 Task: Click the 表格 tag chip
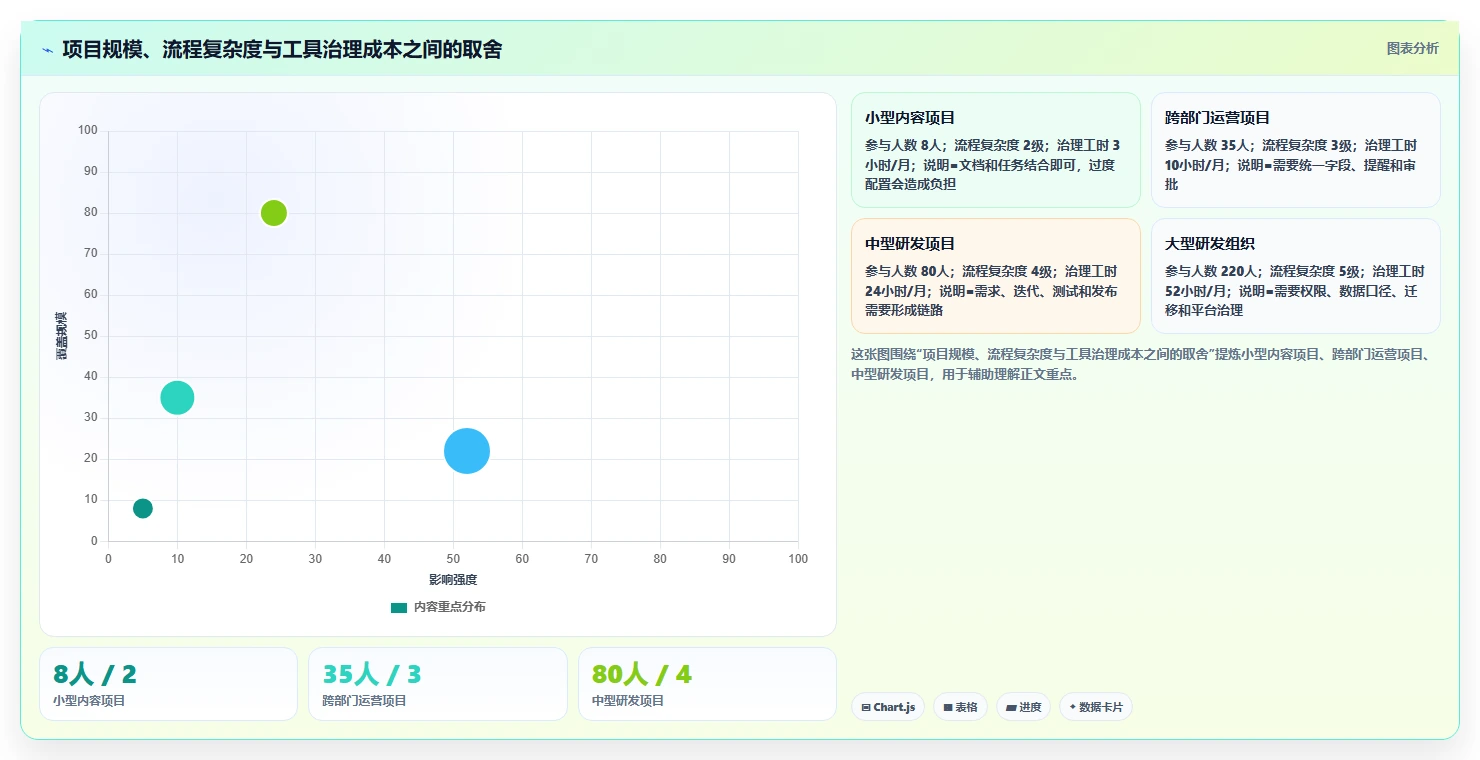click(x=960, y=707)
